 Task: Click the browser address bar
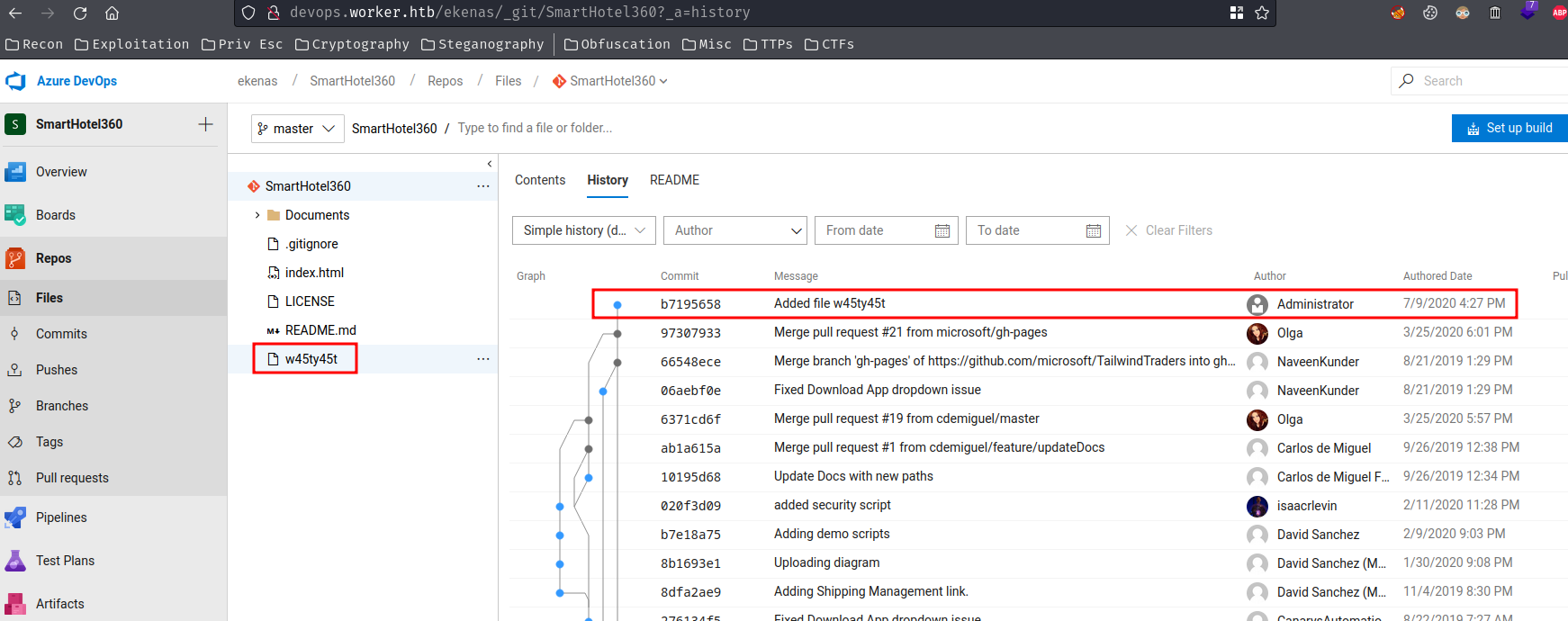click(x=754, y=13)
